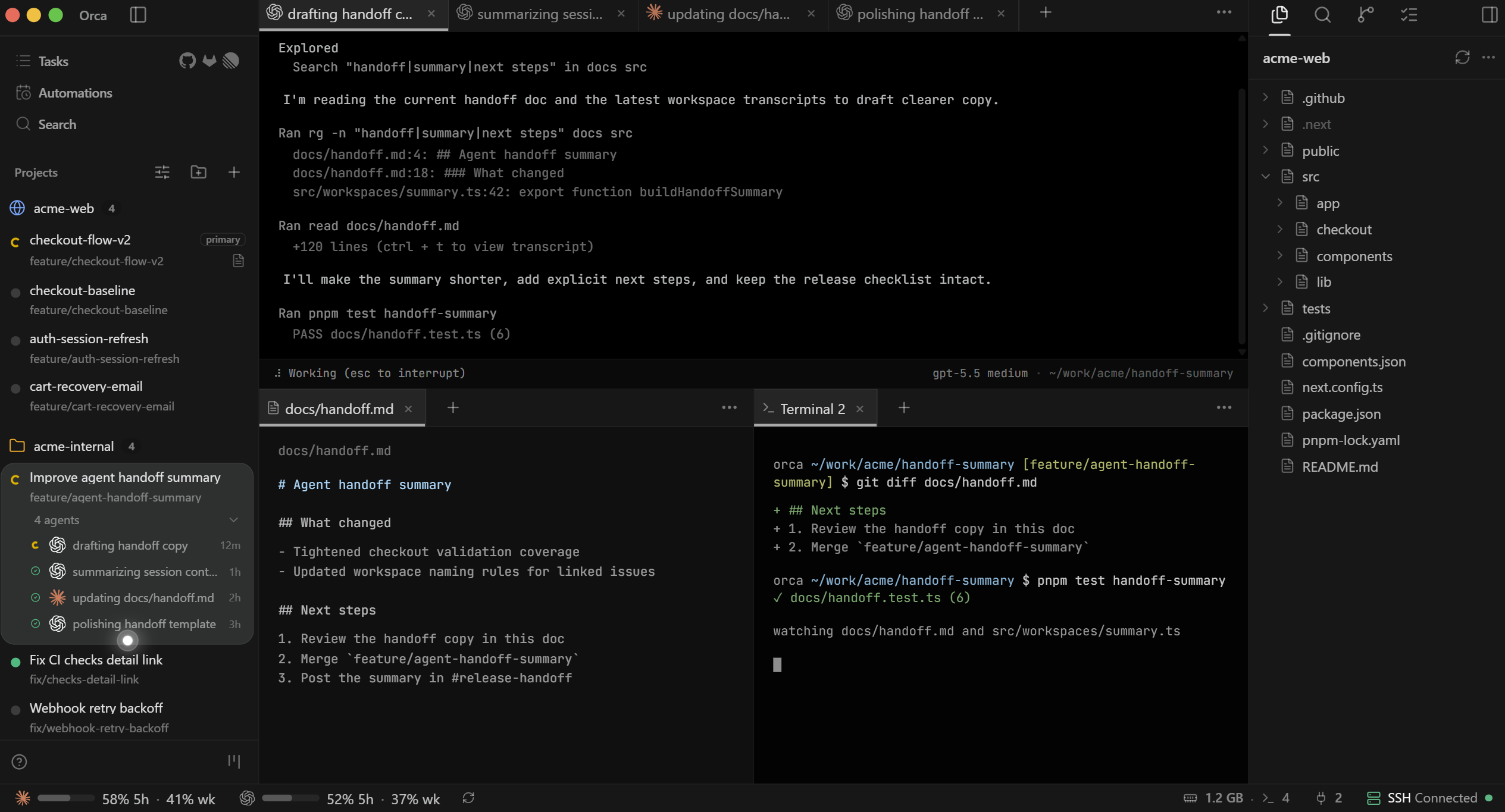Open the Tasks list
Viewport: 1505px width, 812px height.
pos(53,61)
